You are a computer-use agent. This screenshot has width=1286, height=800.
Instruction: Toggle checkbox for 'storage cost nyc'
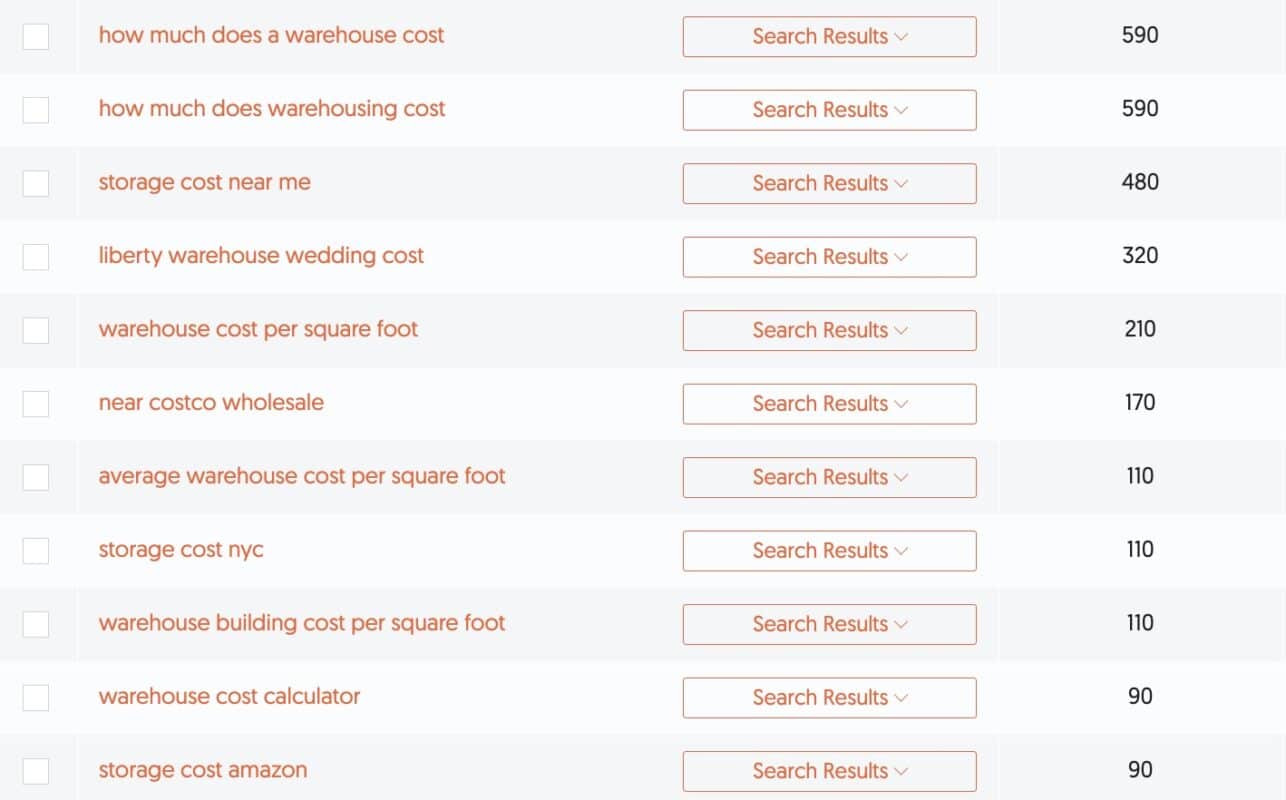[x=36, y=551]
